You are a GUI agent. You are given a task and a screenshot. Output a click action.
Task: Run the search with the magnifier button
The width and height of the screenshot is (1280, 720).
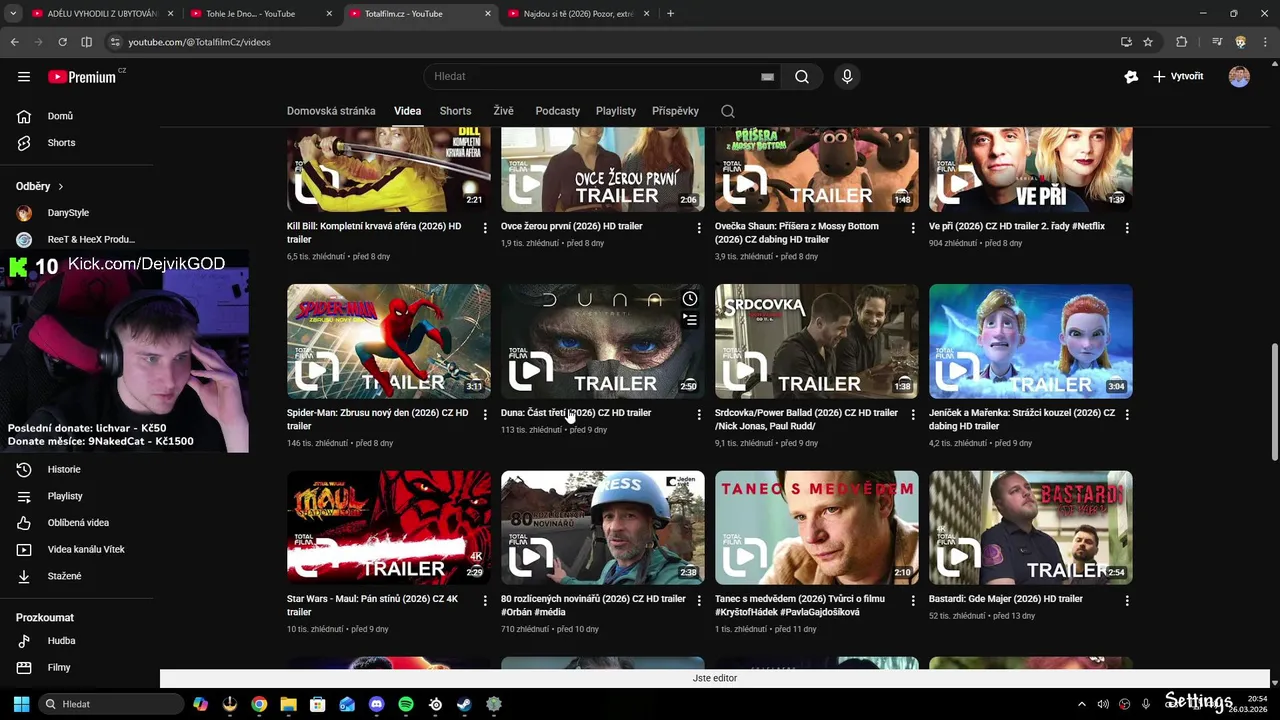coord(802,77)
